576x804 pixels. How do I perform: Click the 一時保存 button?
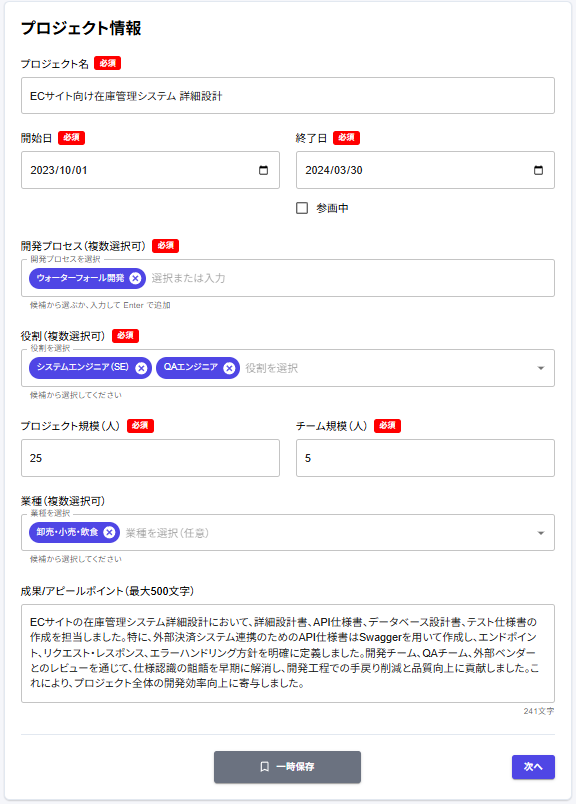coord(287,767)
